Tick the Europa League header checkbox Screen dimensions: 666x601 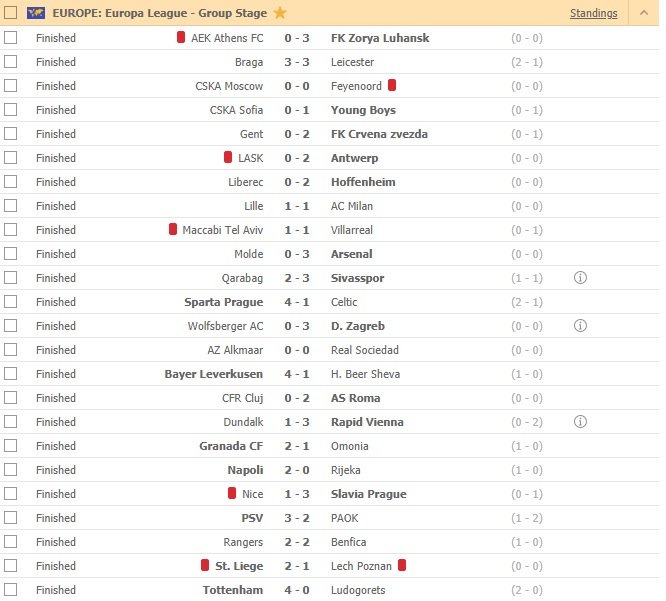(10, 13)
